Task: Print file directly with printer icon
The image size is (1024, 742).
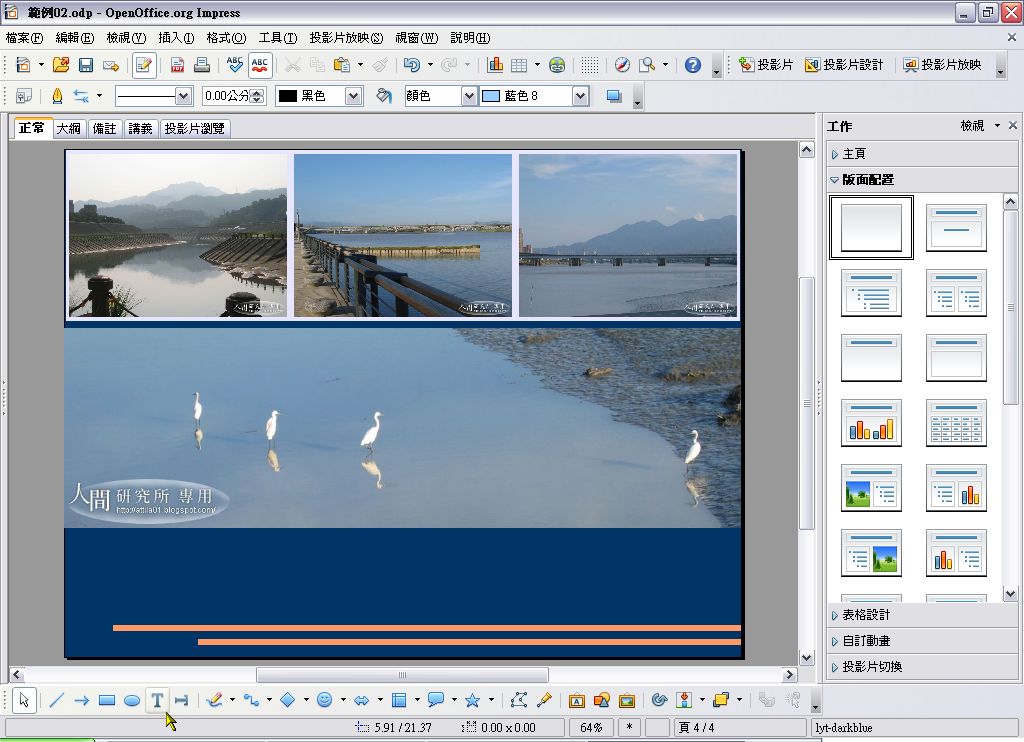Action: pyautogui.click(x=202, y=65)
